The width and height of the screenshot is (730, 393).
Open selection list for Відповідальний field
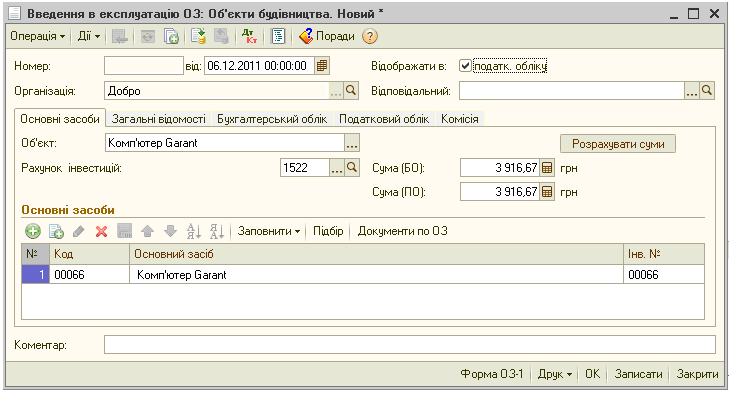click(x=692, y=91)
